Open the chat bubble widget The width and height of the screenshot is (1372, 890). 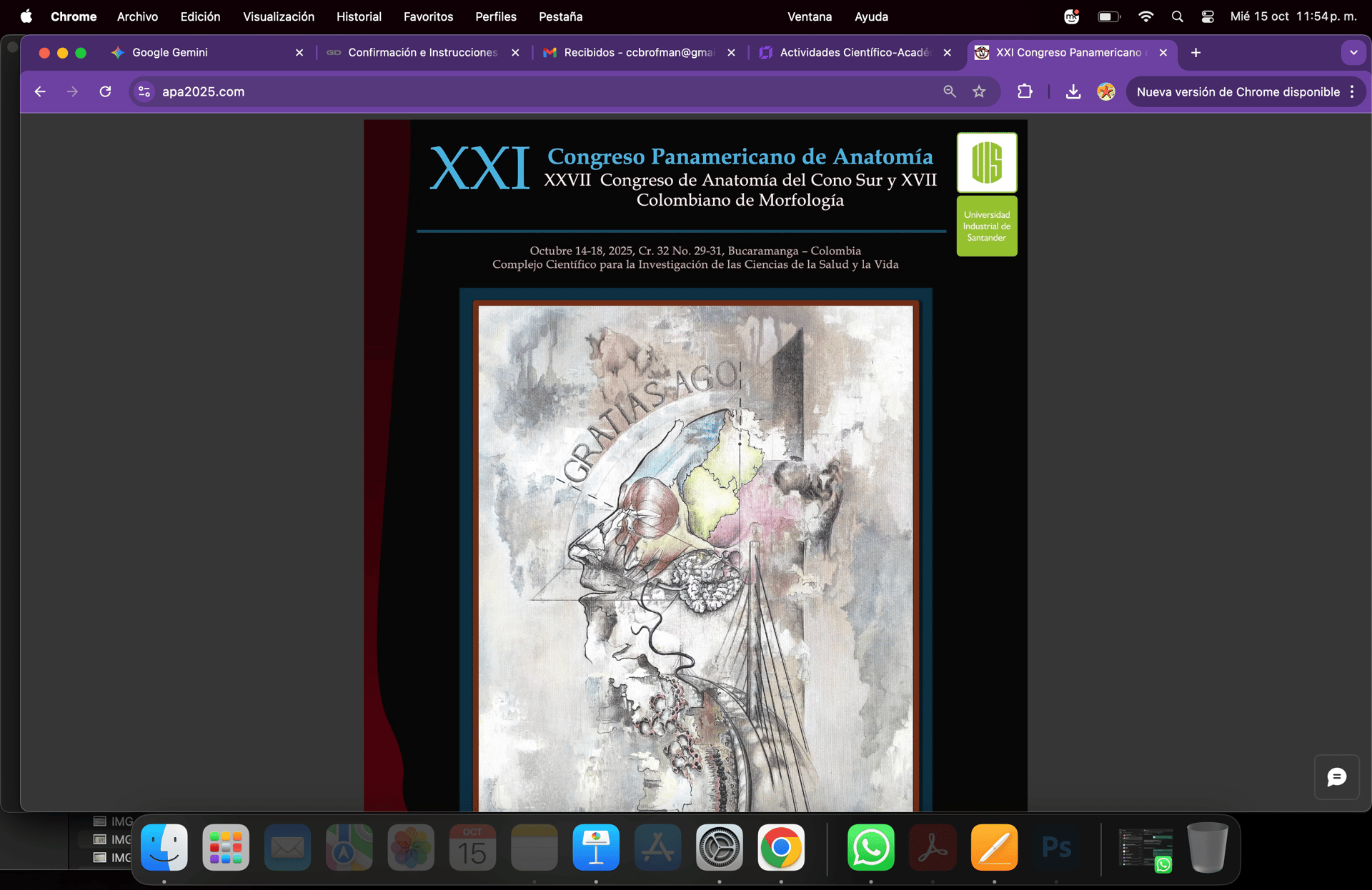tap(1336, 777)
